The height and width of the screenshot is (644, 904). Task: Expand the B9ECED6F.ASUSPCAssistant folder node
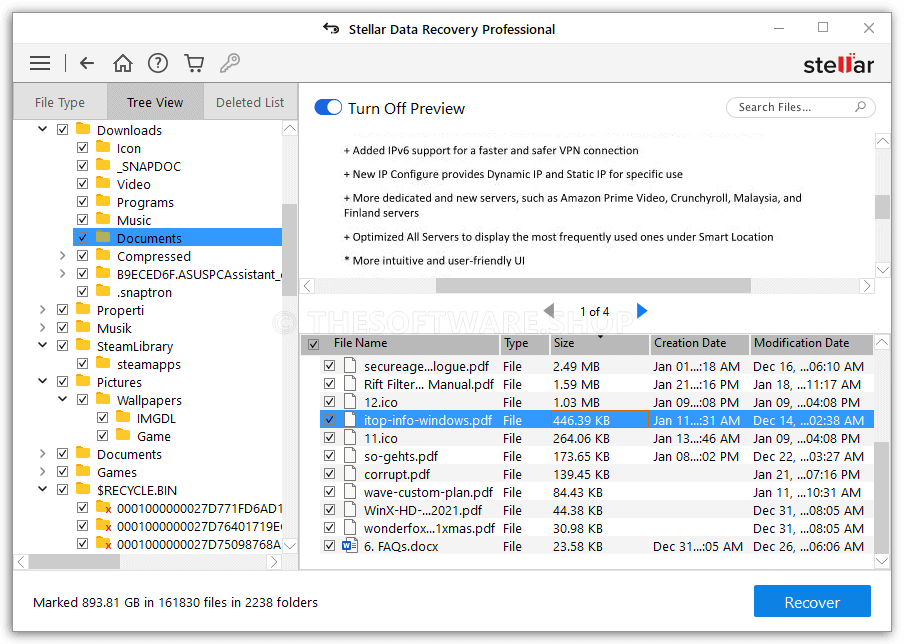click(62, 273)
